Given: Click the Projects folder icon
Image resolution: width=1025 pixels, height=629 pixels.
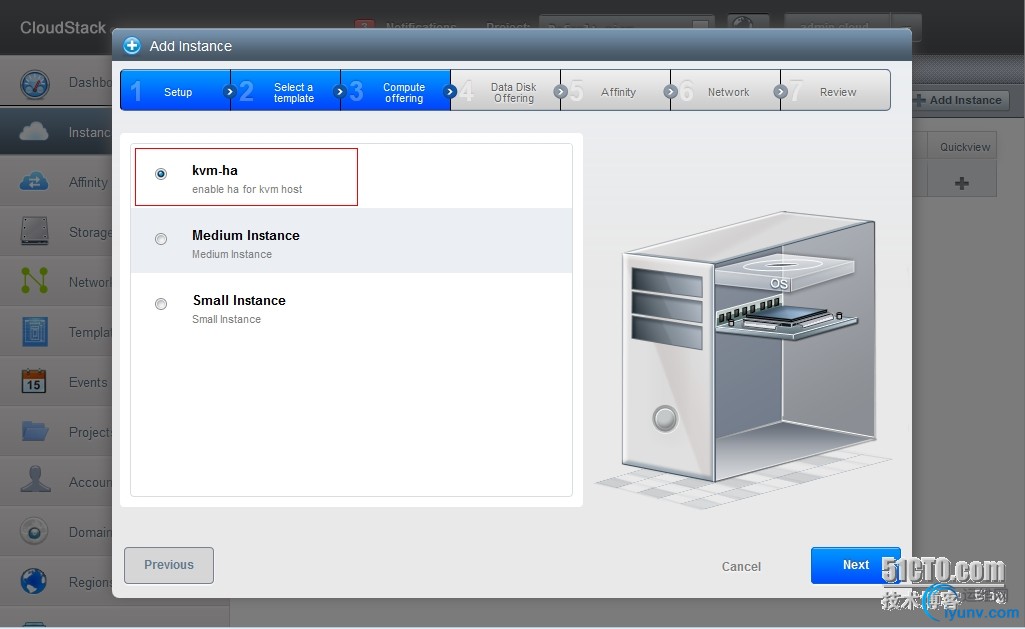Looking at the screenshot, I should tap(35, 431).
